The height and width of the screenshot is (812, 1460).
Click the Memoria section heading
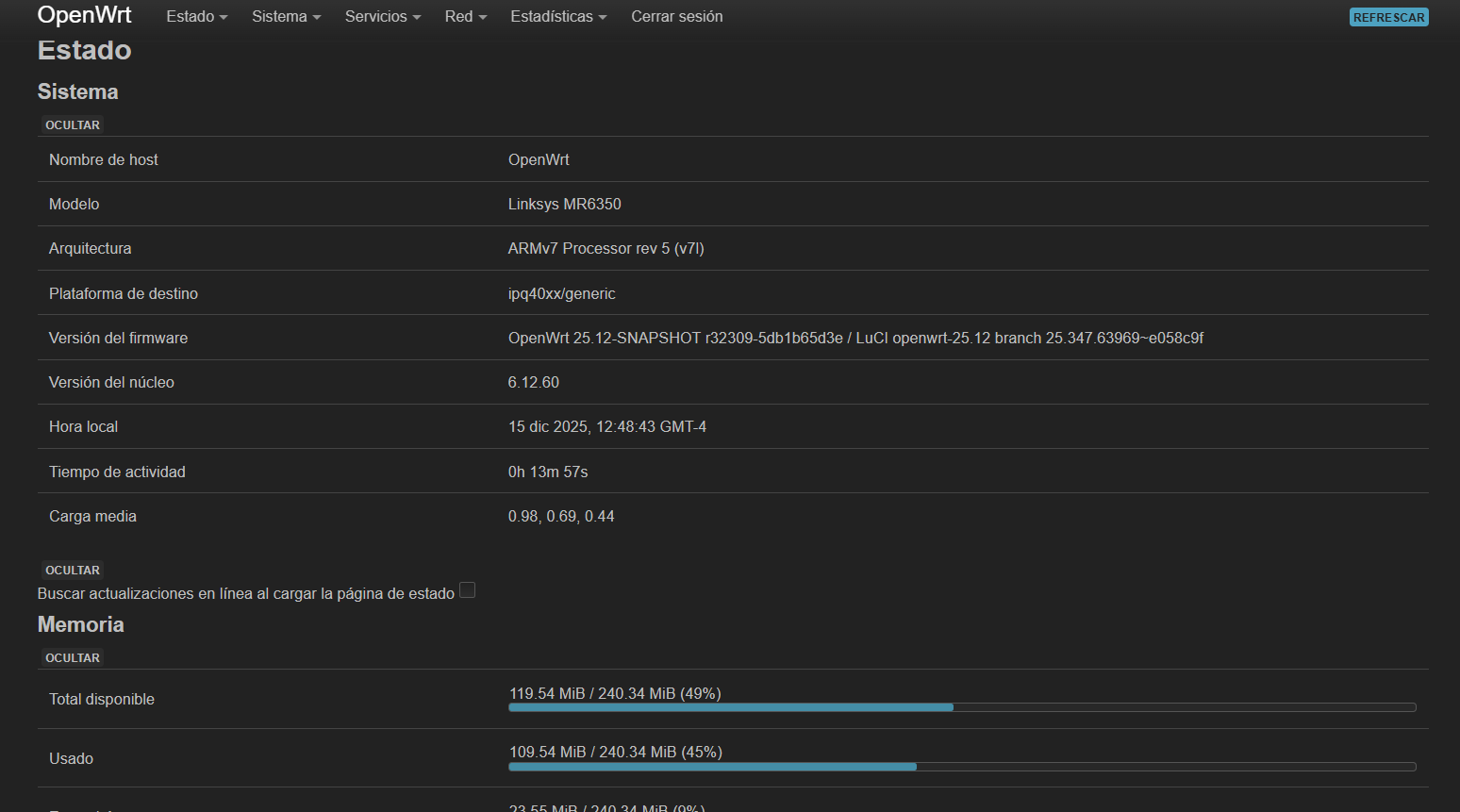click(x=80, y=624)
